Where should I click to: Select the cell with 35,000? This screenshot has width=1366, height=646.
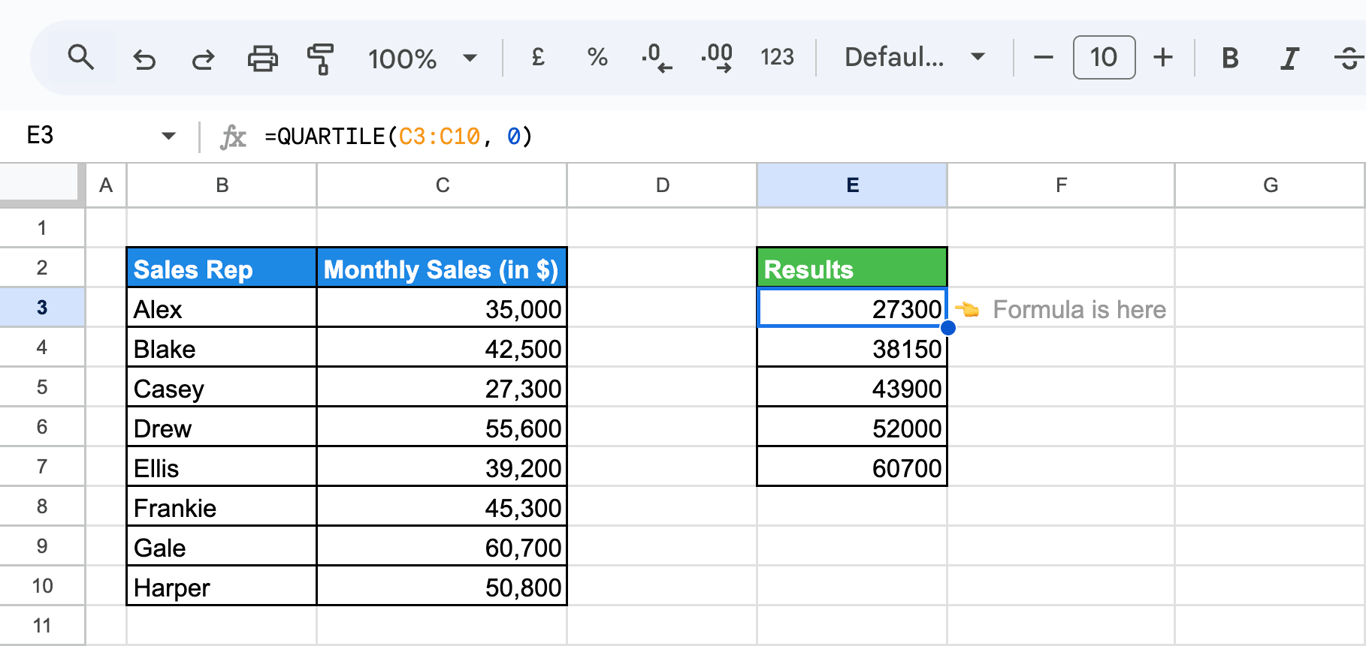[442, 308]
